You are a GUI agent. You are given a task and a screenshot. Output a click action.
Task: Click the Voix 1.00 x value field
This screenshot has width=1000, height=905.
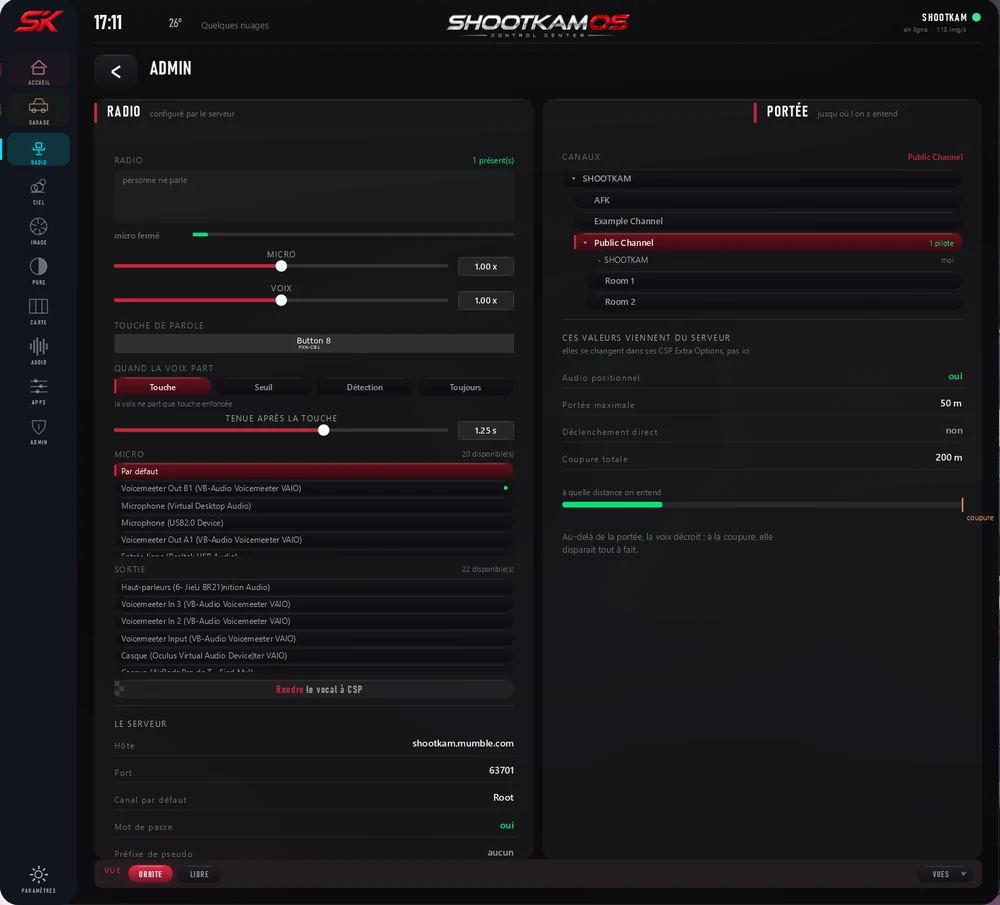coord(486,300)
